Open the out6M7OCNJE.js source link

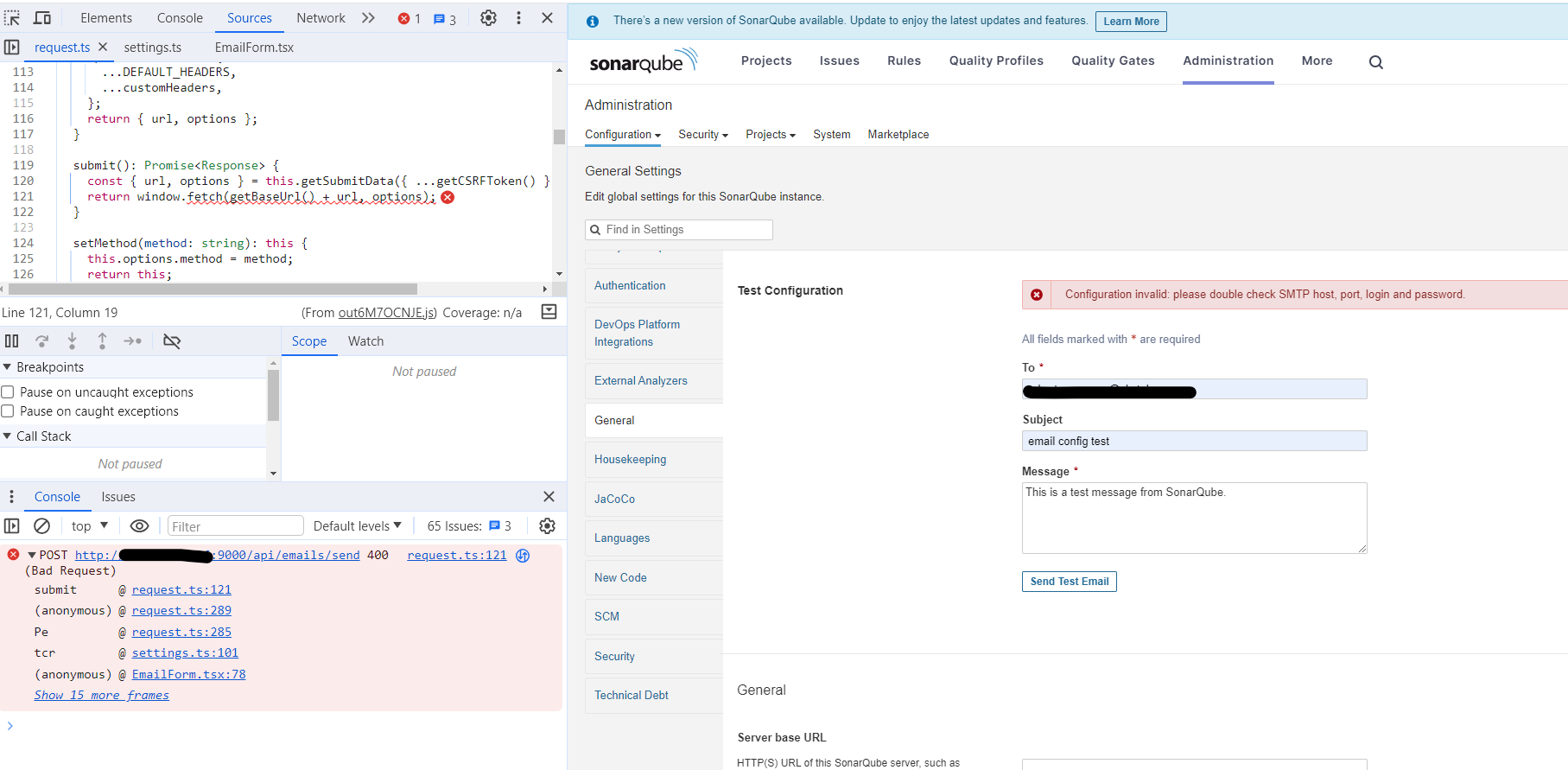pos(387,313)
